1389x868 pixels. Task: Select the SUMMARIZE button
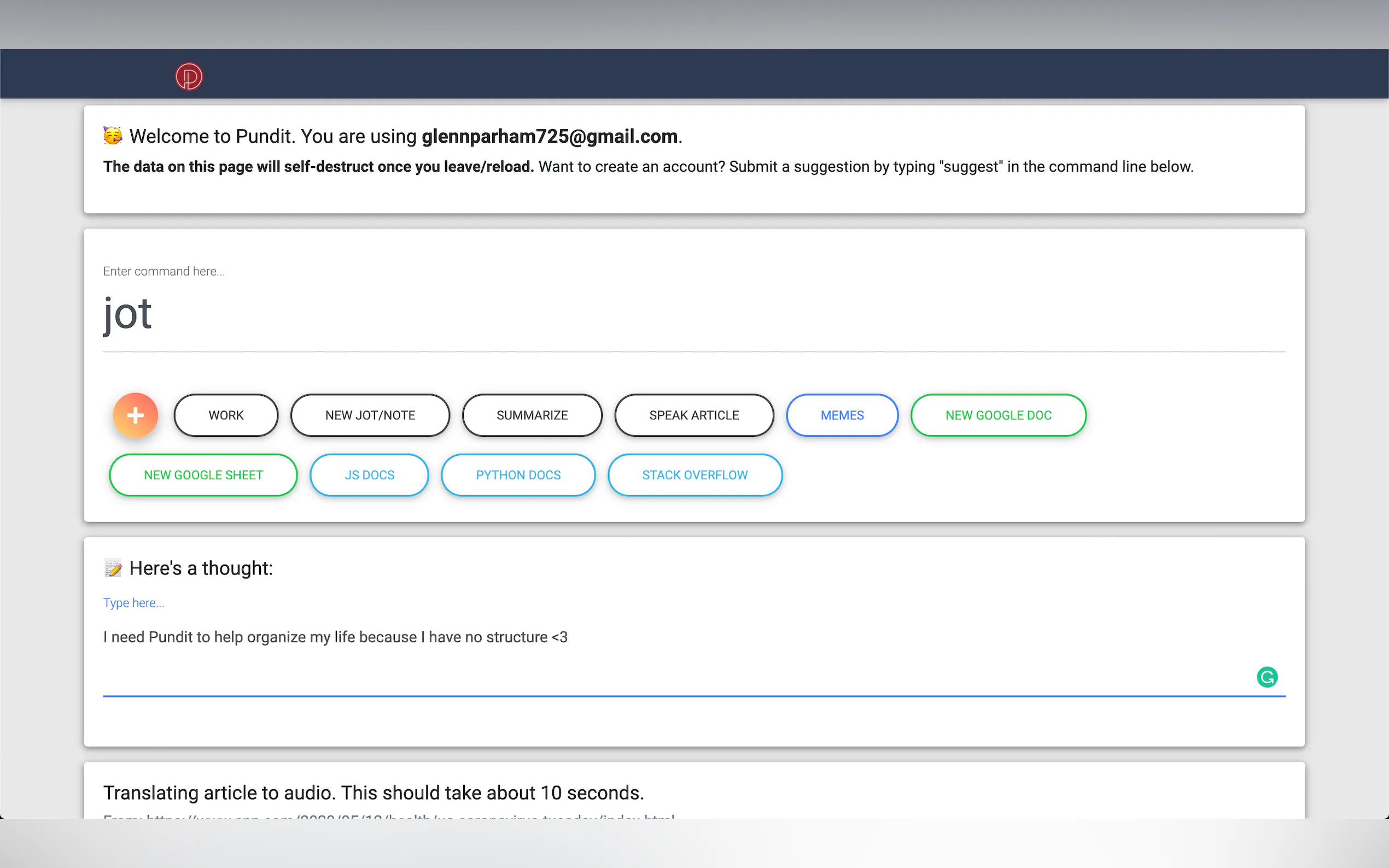(532, 415)
